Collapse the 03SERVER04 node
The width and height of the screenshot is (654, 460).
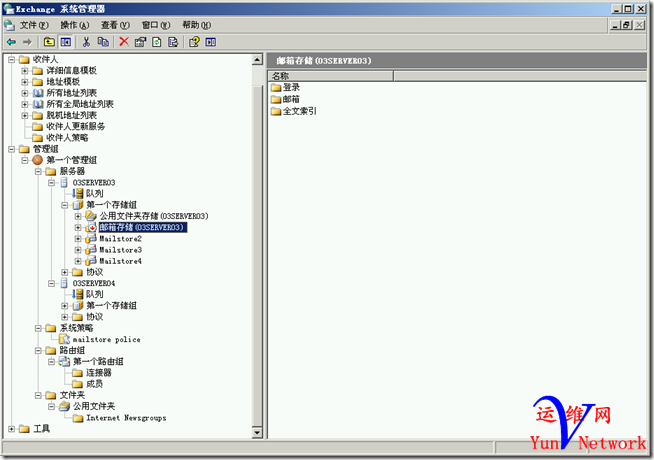(x=51, y=283)
